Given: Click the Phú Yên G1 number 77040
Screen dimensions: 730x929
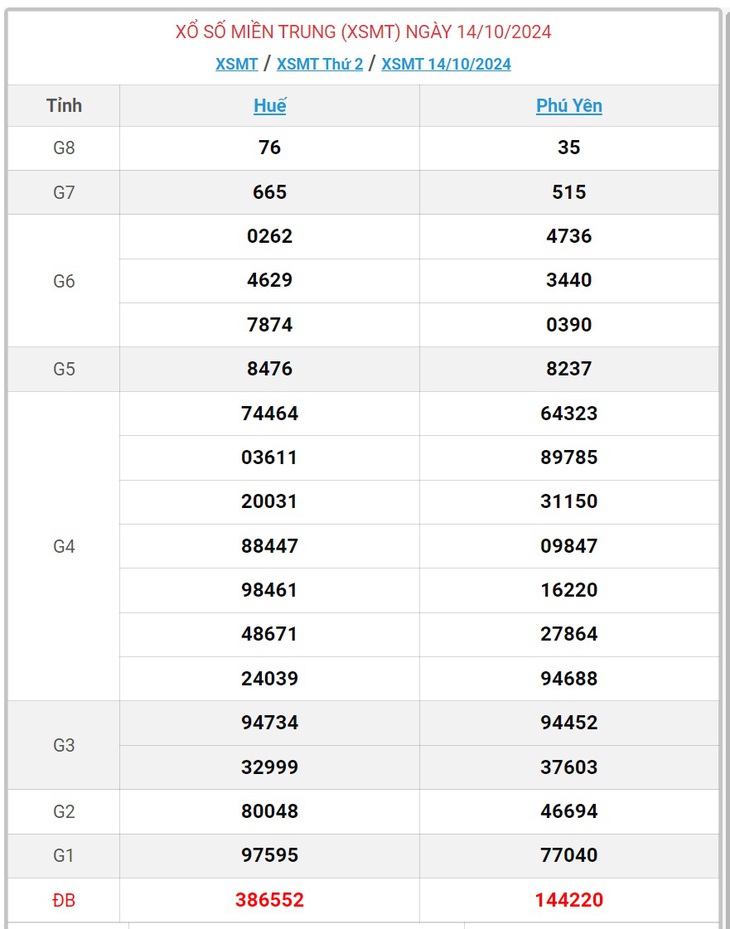Looking at the screenshot, I should [x=569, y=855].
